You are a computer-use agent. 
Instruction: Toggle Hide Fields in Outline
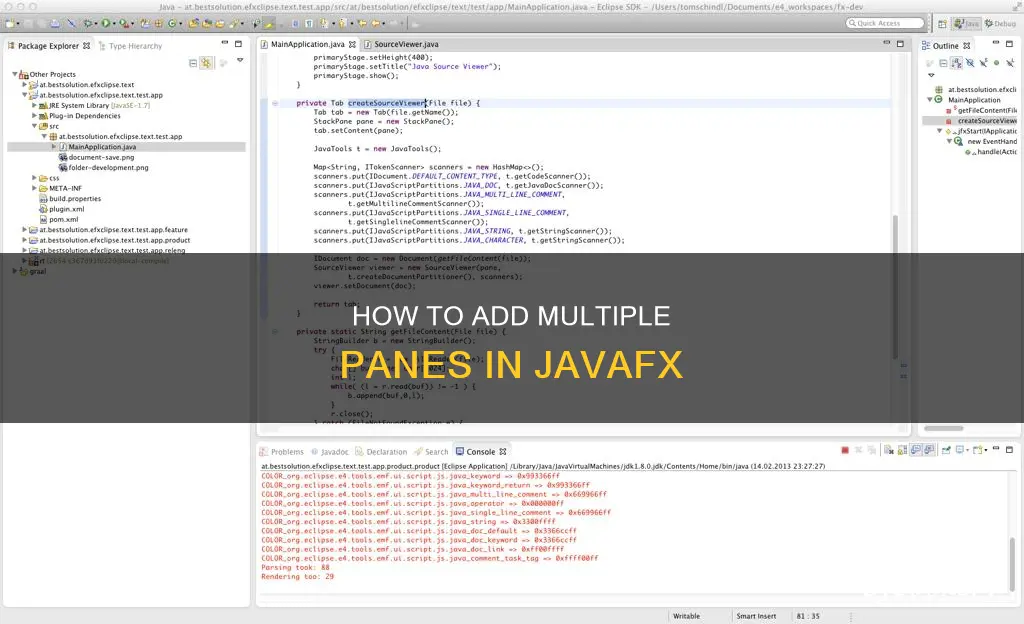click(x=970, y=63)
